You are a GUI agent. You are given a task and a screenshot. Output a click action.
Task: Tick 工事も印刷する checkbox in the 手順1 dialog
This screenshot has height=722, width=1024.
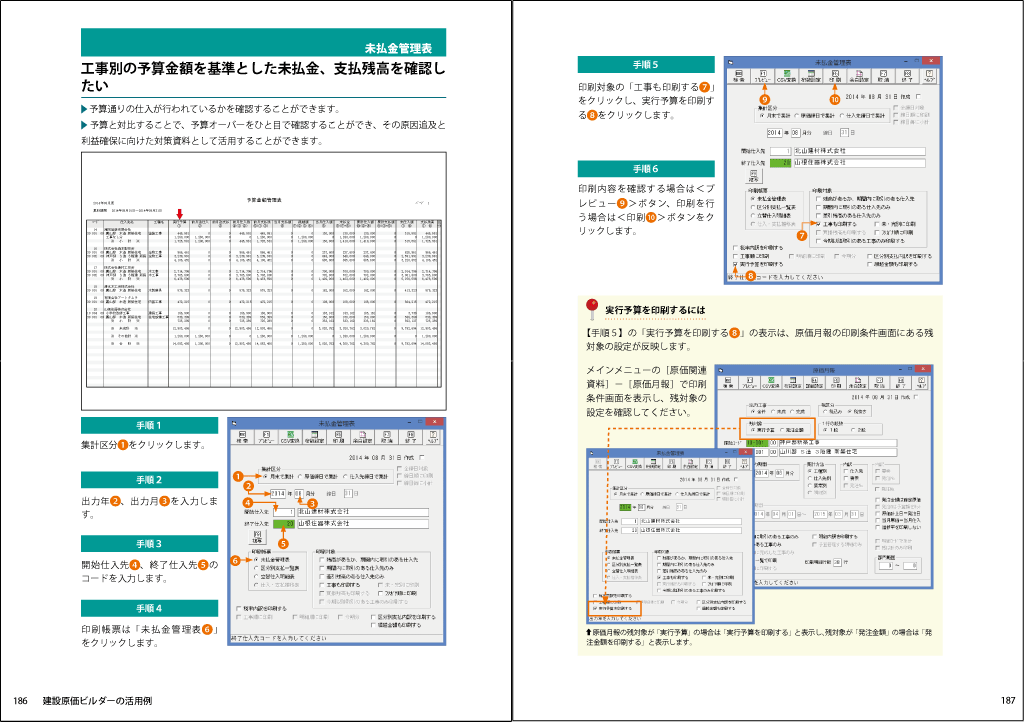coord(322,585)
